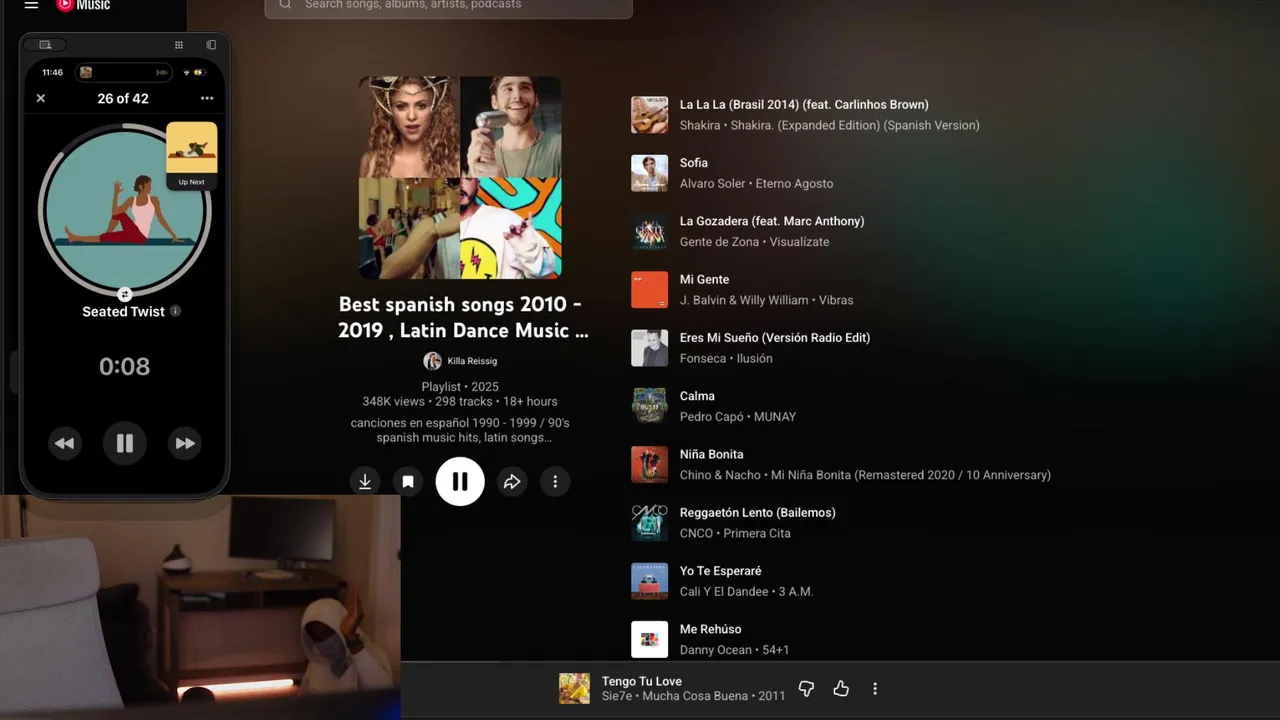Dislike the current song Tengo Tu Love
Image resolution: width=1280 pixels, height=720 pixels.
click(x=806, y=688)
